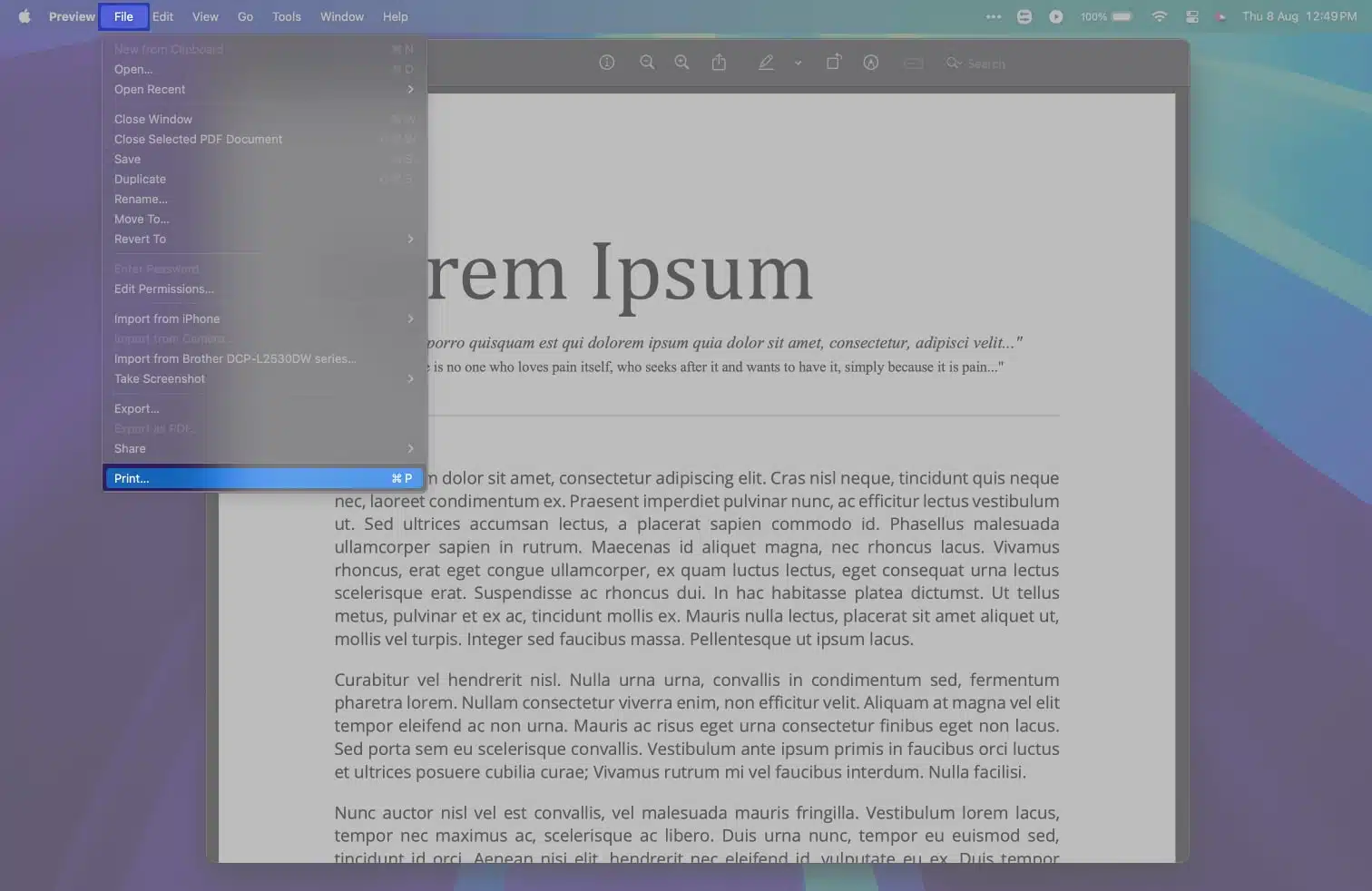
Task: Click the Search field in toolbar
Action: pos(985,64)
